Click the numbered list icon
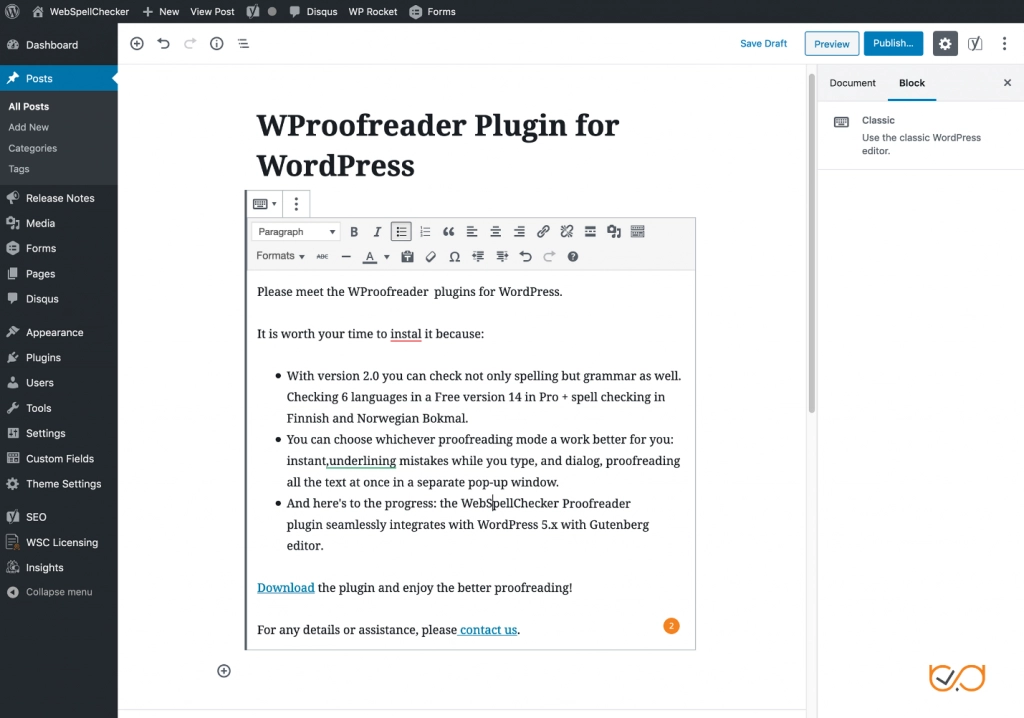 click(425, 231)
